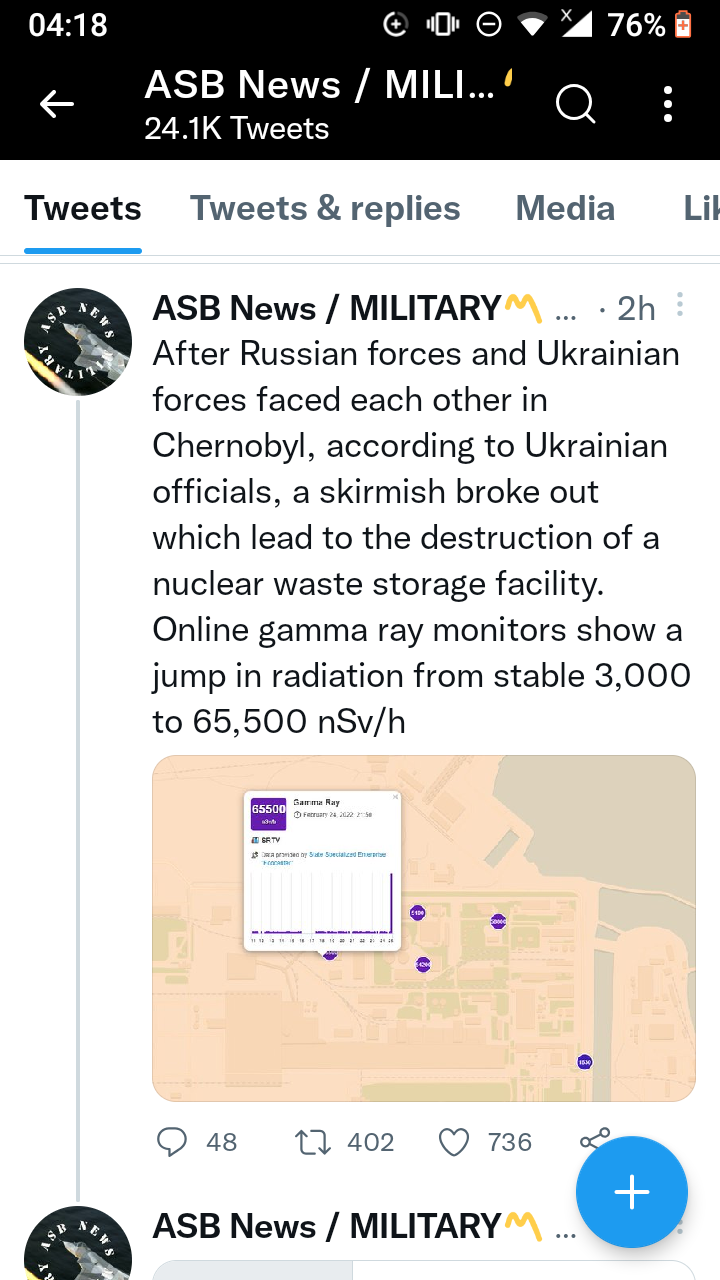The height and width of the screenshot is (1280, 720).
Task: Tap the back arrow in header
Action: 57,104
